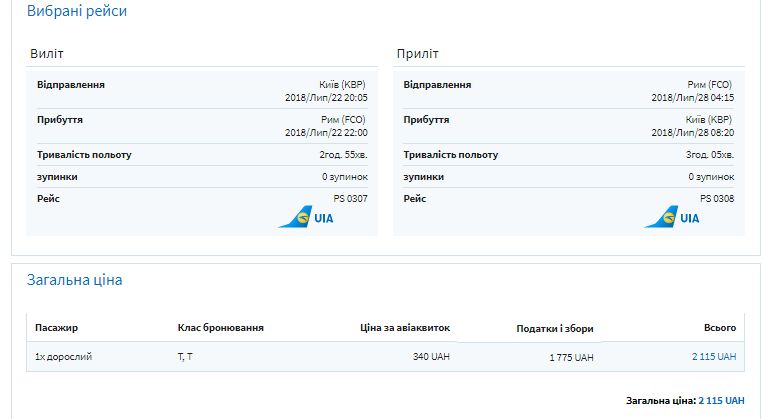Image resolution: width=763 pixels, height=419 pixels.
Task: Click the Загальна ціна section heading
Action: click(74, 280)
